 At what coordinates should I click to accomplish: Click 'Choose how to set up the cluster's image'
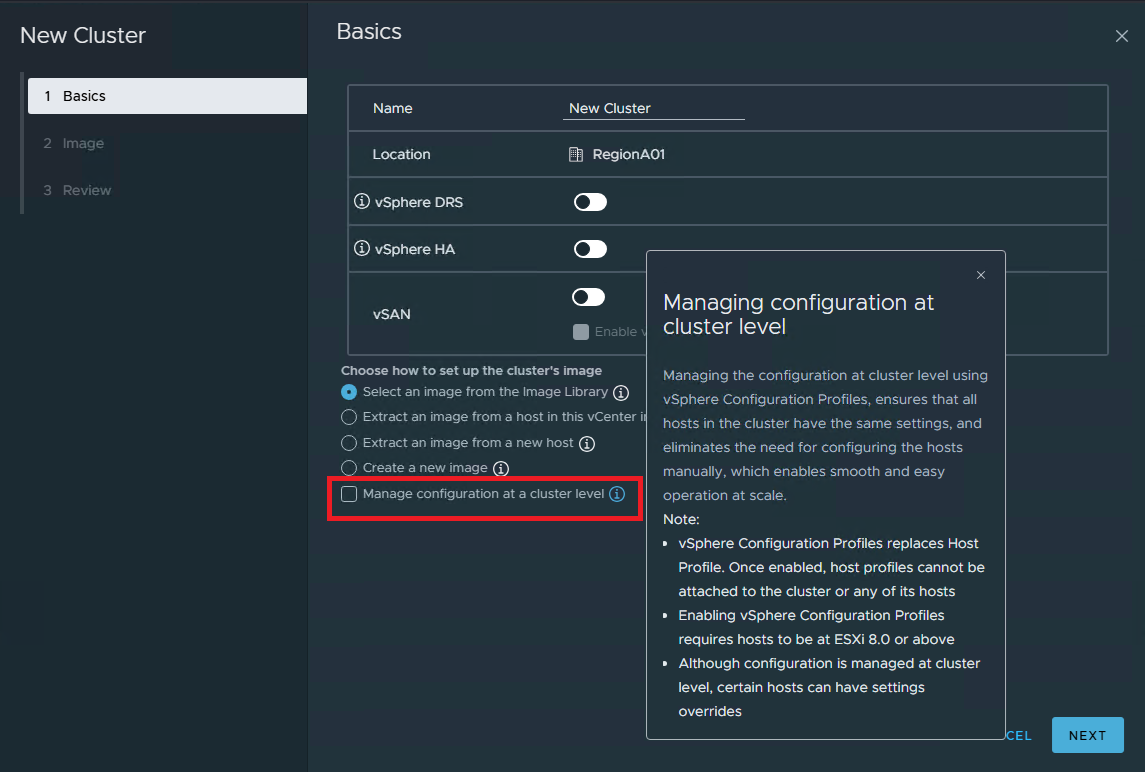(471, 370)
